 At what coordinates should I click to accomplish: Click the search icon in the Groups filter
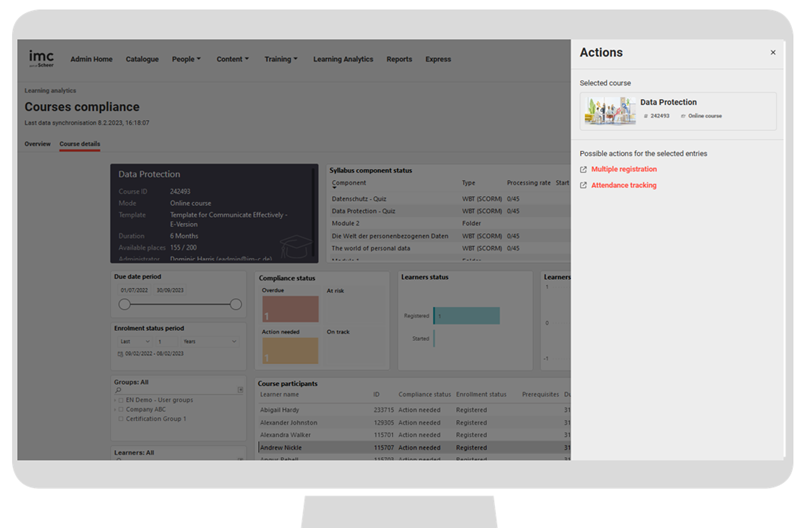click(x=120, y=389)
